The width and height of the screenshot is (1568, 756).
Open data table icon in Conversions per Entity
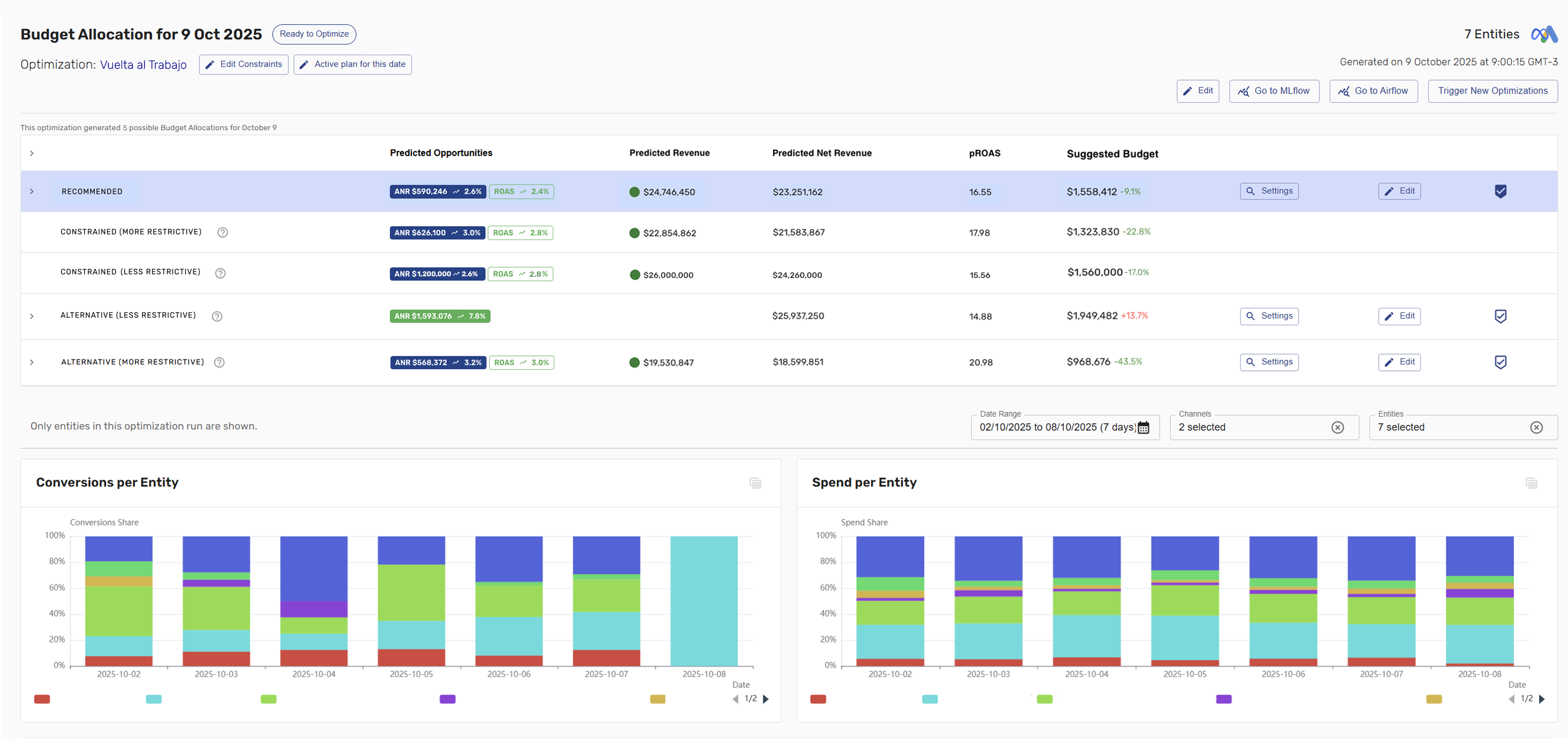pyautogui.click(x=756, y=483)
